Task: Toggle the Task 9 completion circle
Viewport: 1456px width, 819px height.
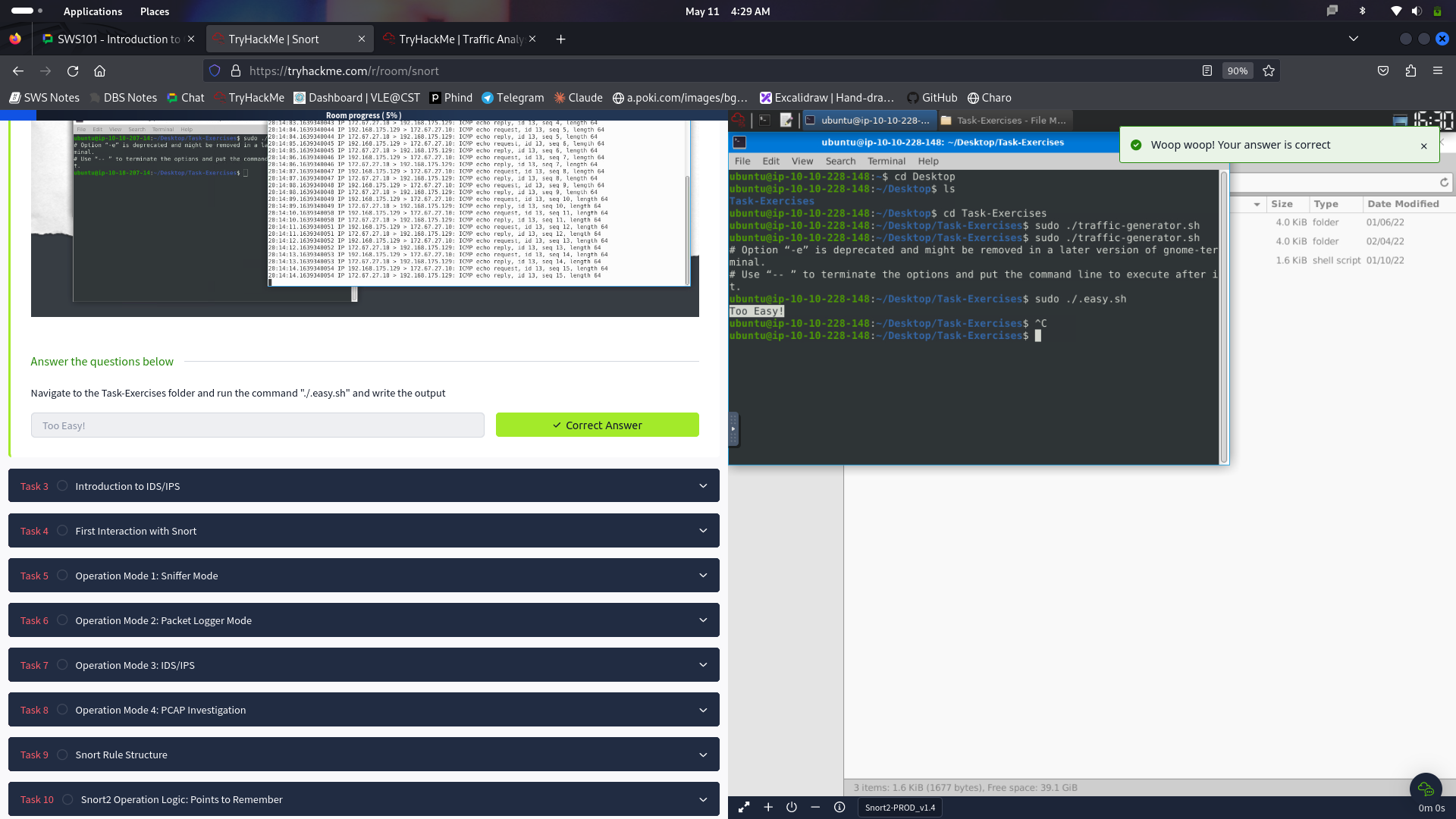Action: 62,755
